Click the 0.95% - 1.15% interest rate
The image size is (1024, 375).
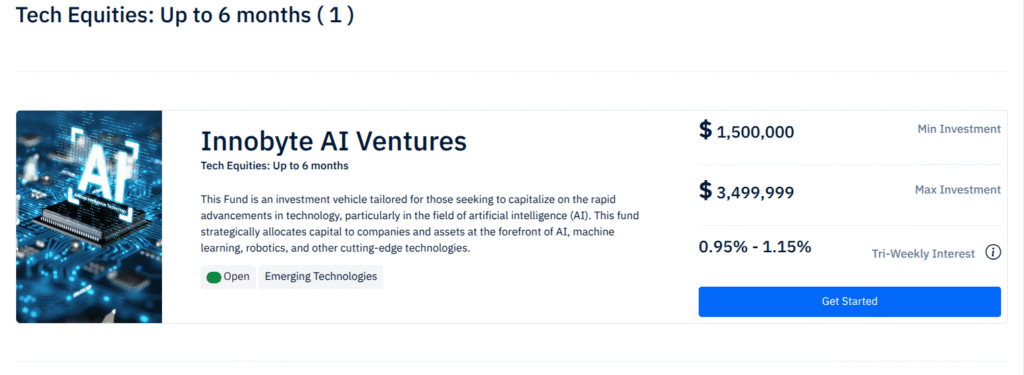[x=755, y=247]
